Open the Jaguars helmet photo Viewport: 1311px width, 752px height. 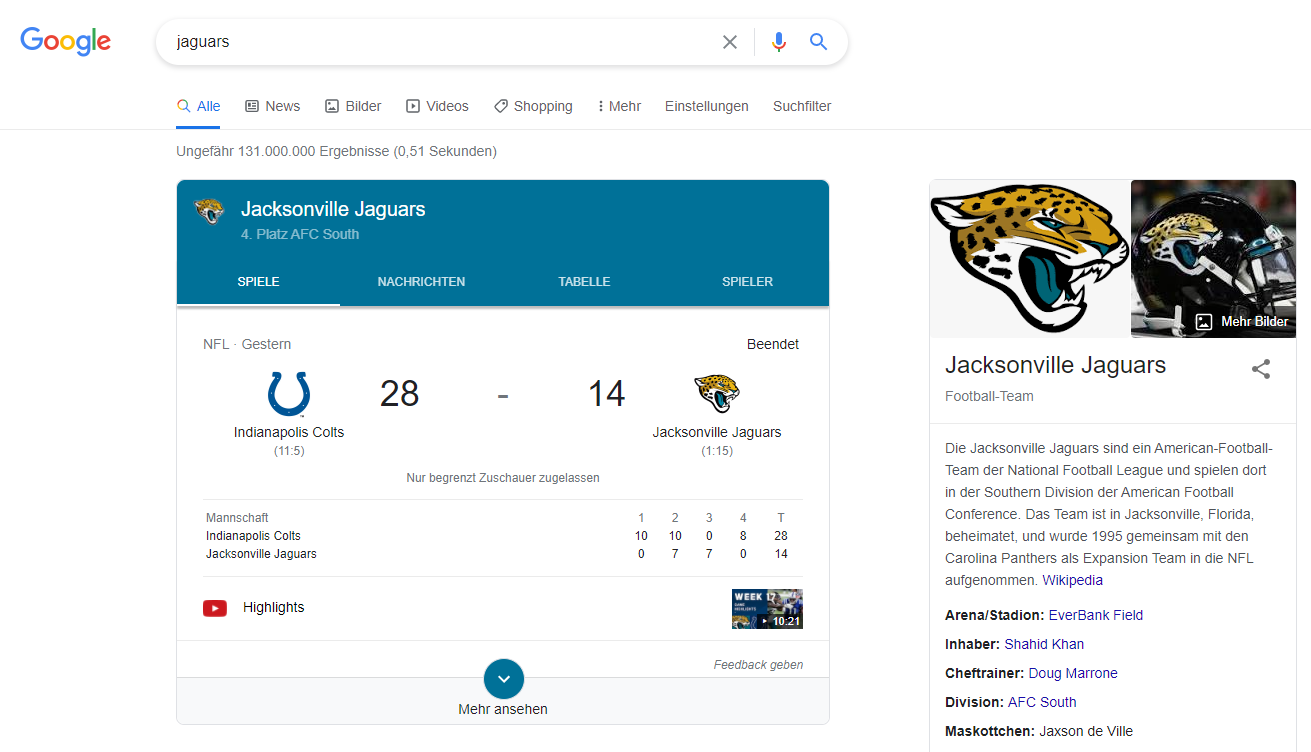(x=1213, y=259)
